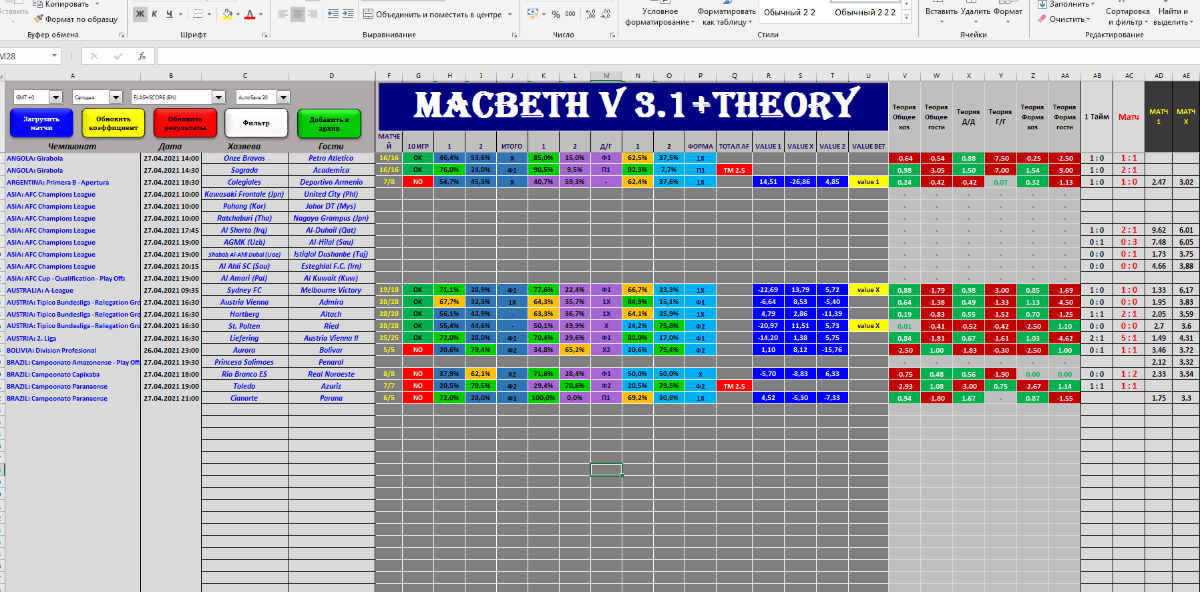The width and height of the screenshot is (1200, 592).
Task: Toggle bold formatting (Ж)
Action: click(x=140, y=14)
